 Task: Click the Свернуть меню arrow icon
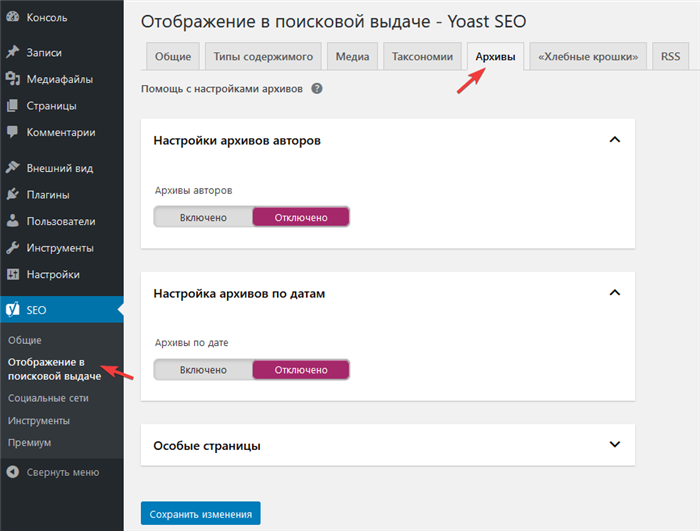[13, 472]
